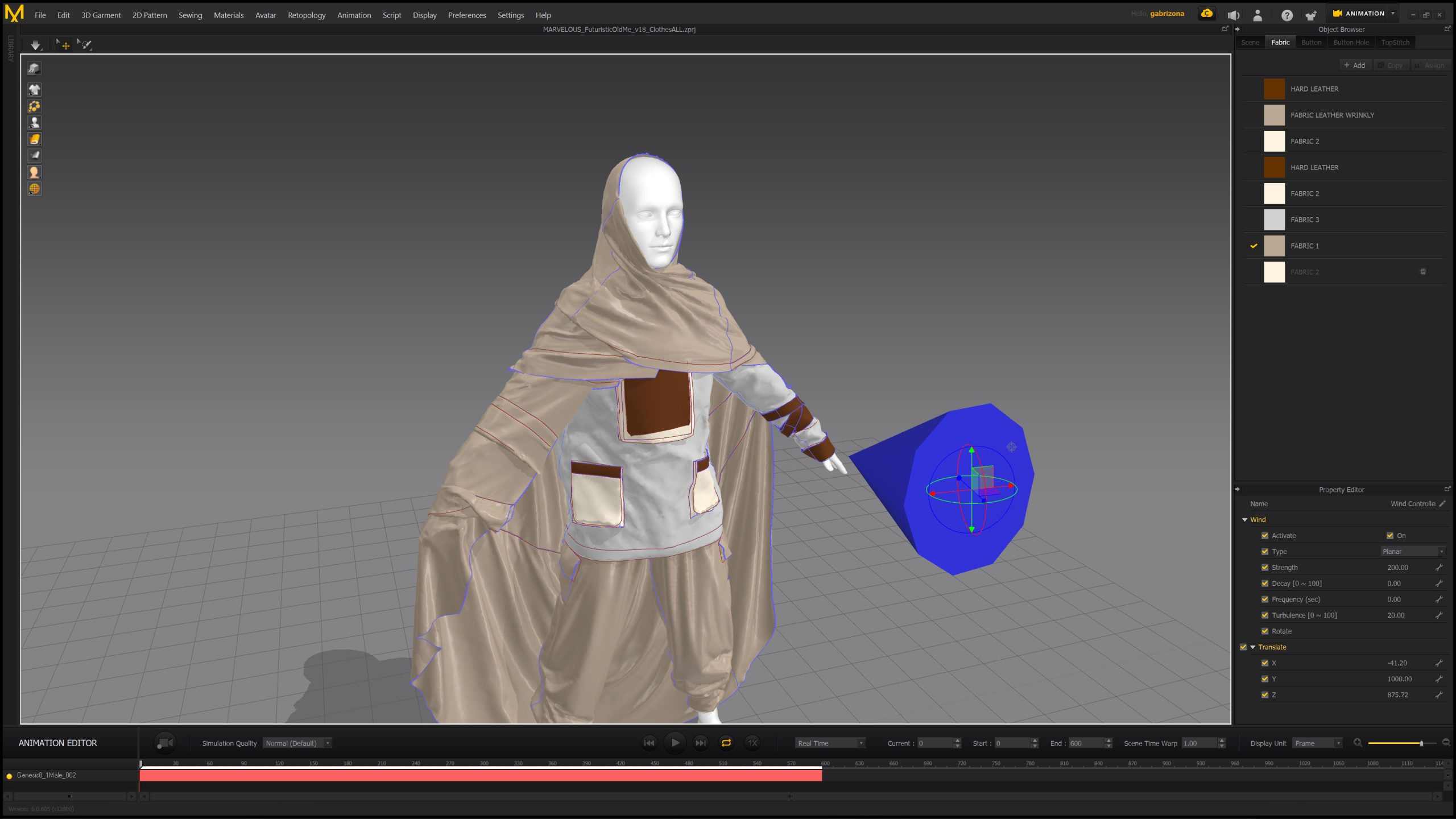Click the orange fabric texture surface icon

(34, 139)
